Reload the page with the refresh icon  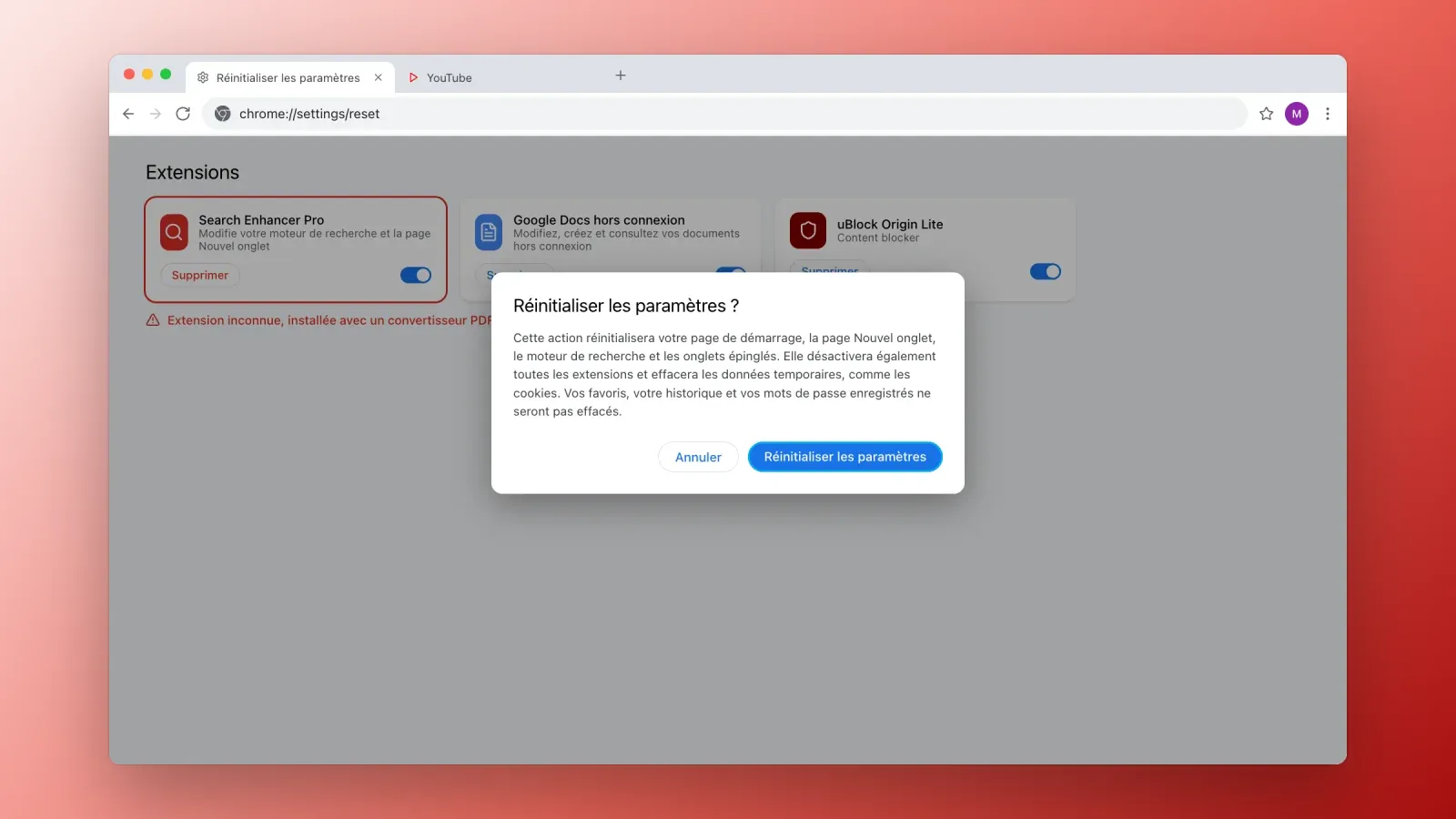[183, 114]
